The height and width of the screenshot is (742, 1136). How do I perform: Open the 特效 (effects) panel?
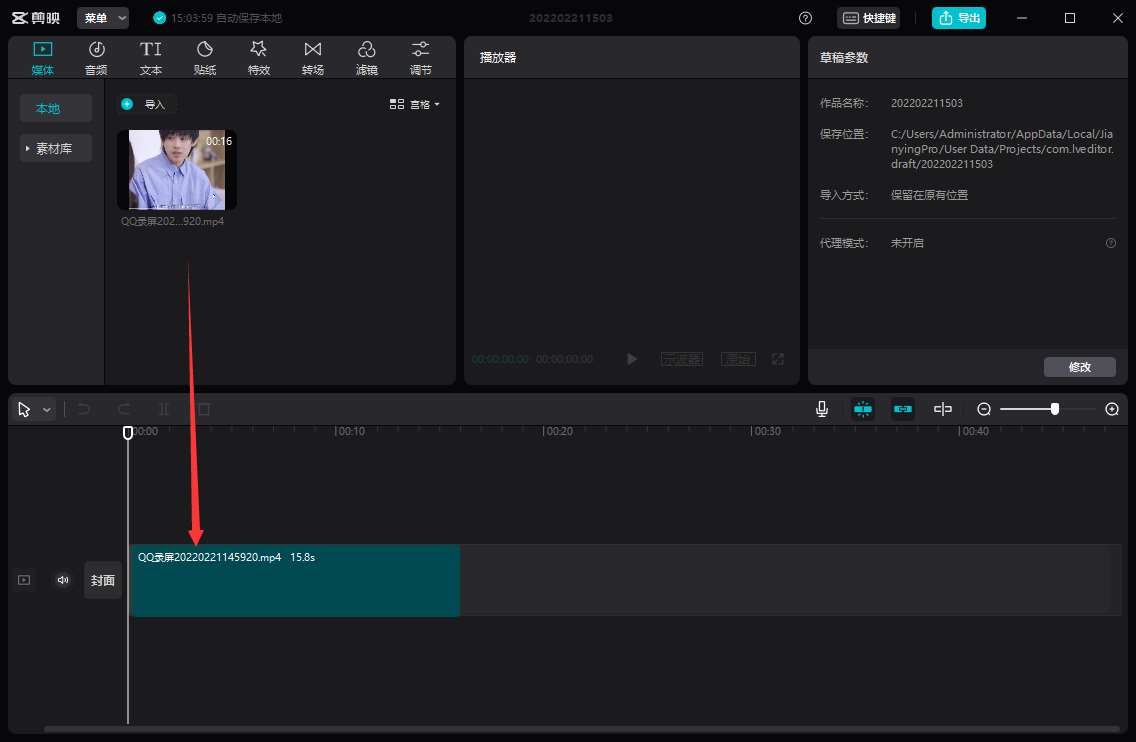point(258,57)
